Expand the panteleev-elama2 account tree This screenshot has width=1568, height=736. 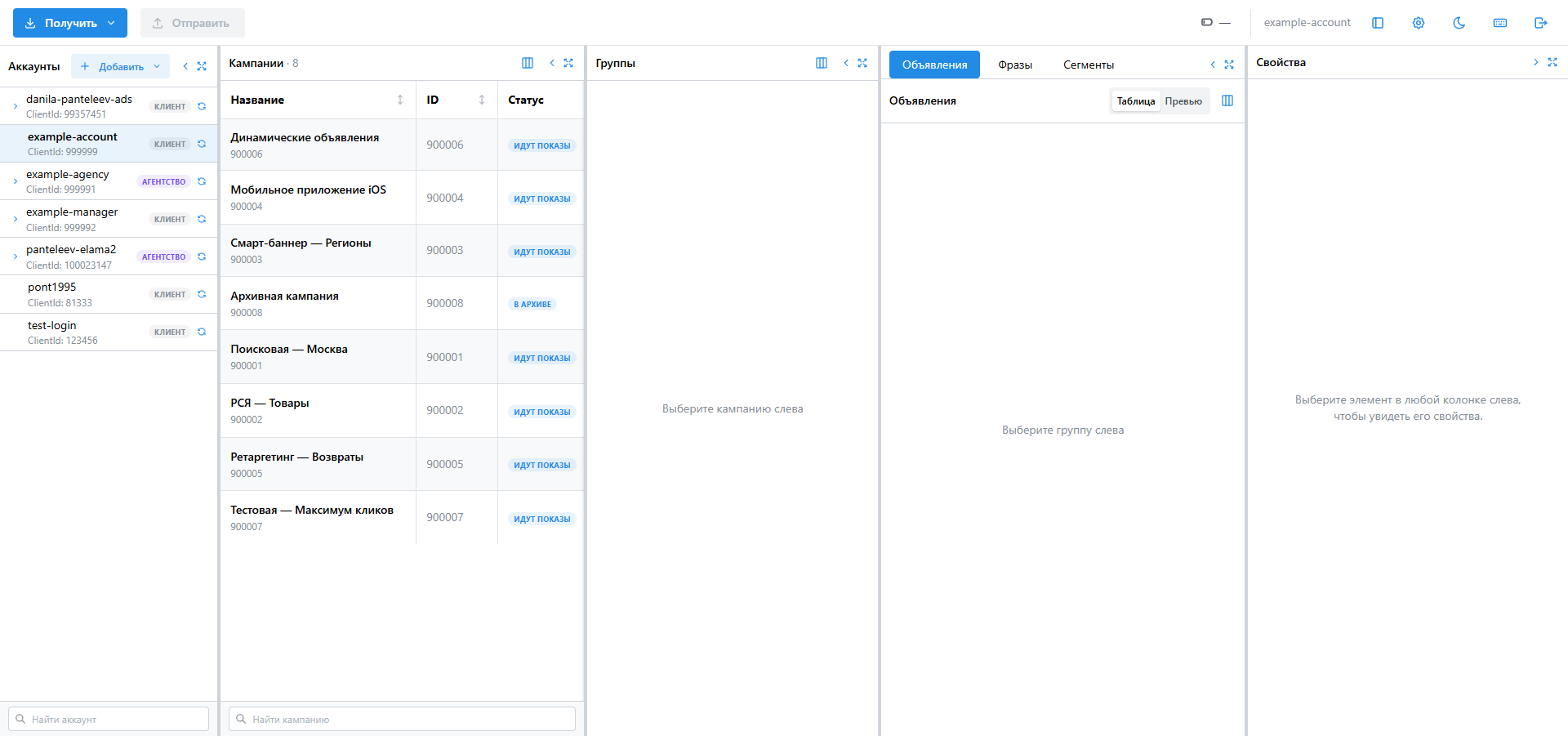coord(16,256)
